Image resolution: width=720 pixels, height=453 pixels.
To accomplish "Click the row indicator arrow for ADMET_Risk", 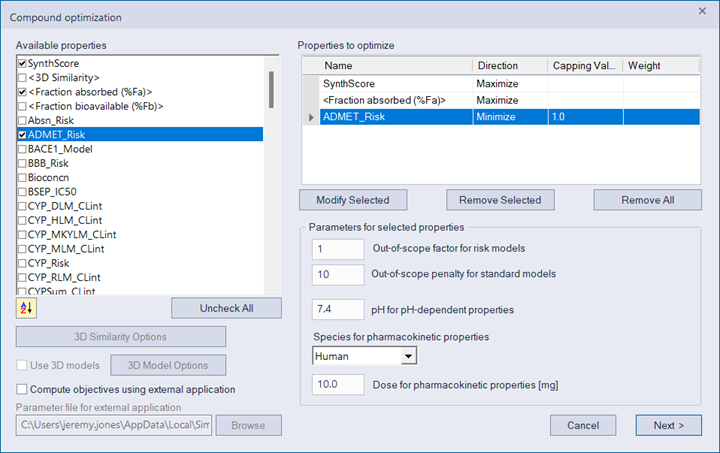I will [311, 117].
